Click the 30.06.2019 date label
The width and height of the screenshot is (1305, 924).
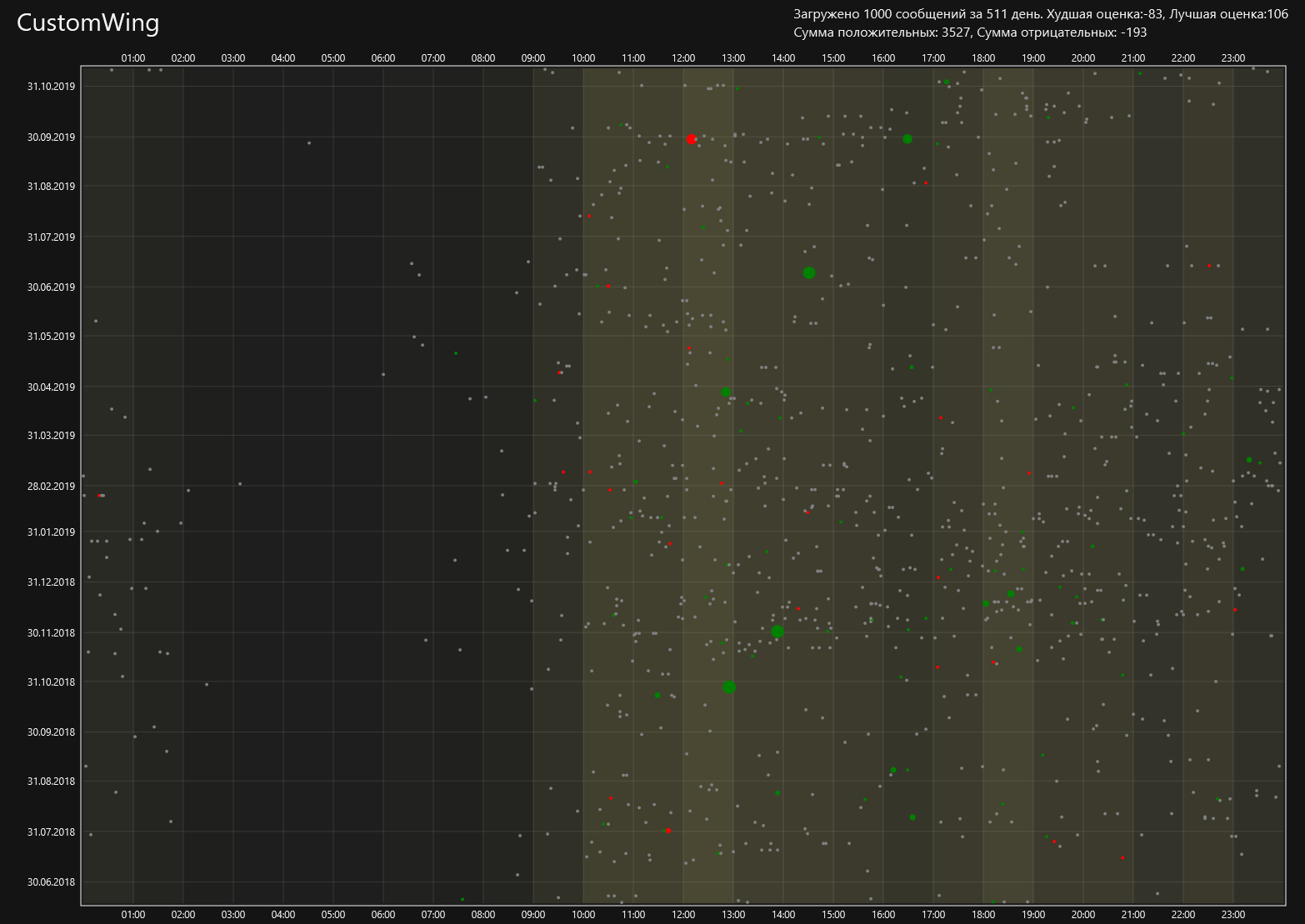[x=51, y=287]
